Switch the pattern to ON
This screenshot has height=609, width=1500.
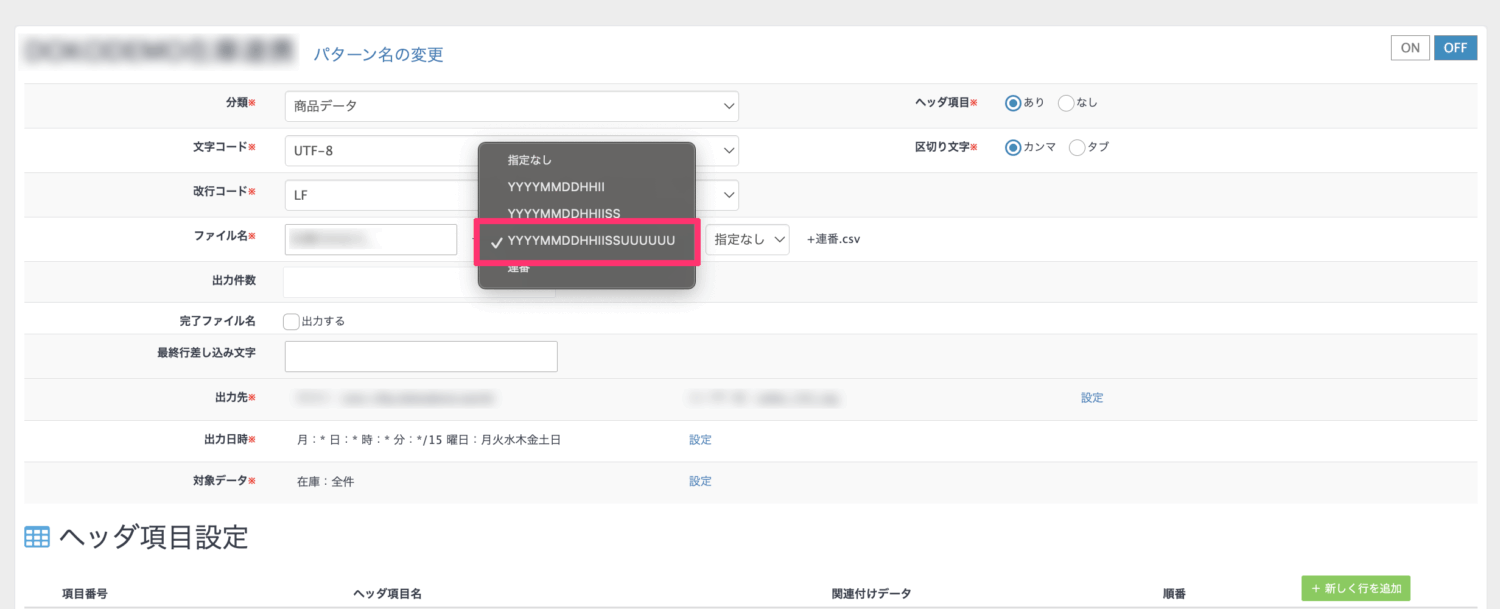coord(1410,48)
